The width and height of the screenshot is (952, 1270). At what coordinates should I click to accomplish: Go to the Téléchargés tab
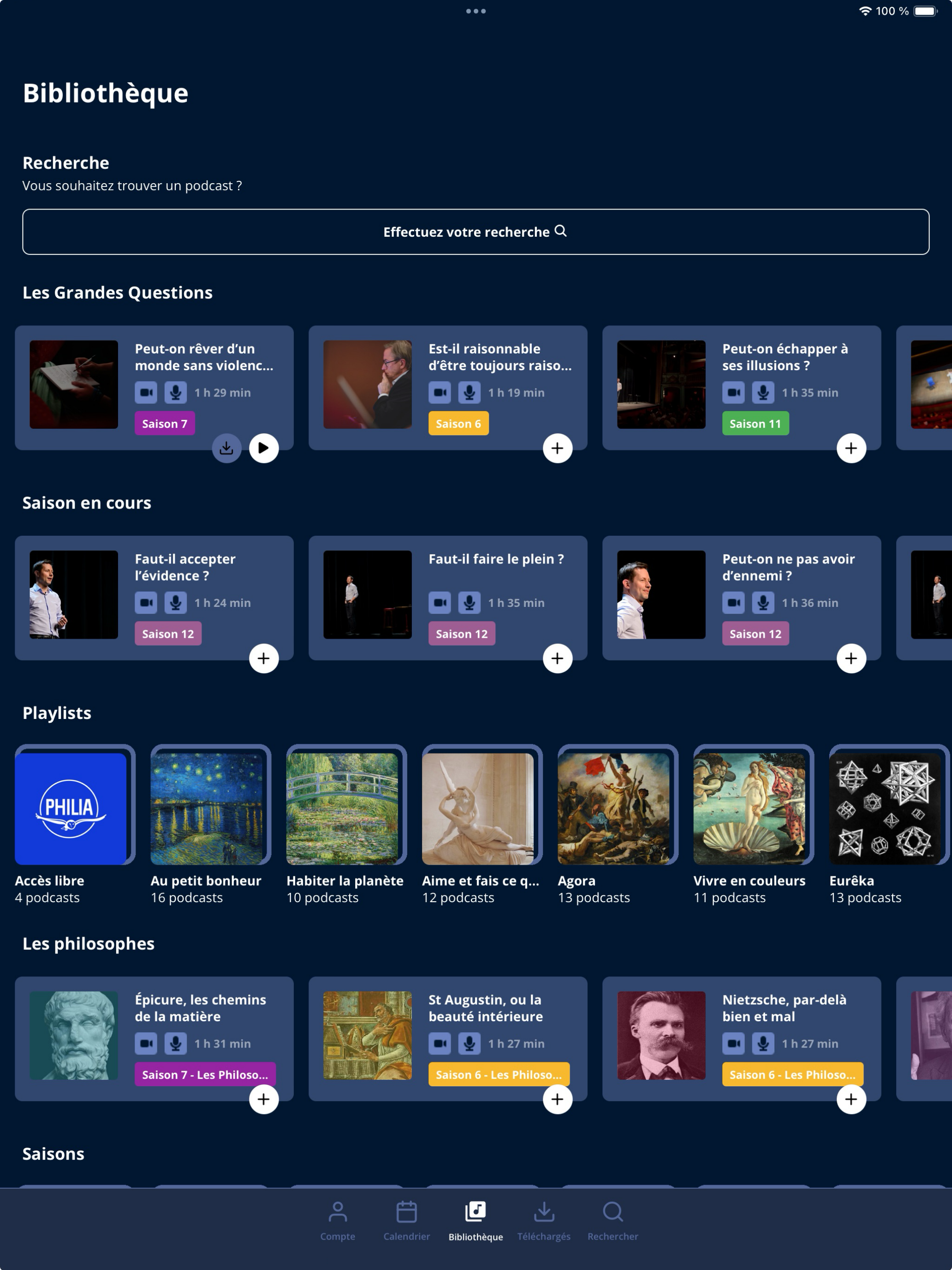pyautogui.click(x=543, y=1221)
